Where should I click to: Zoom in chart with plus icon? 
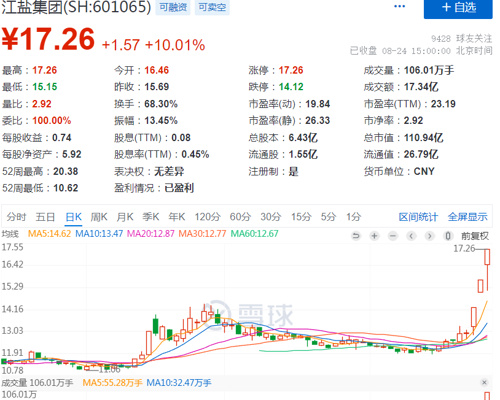click(374, 236)
